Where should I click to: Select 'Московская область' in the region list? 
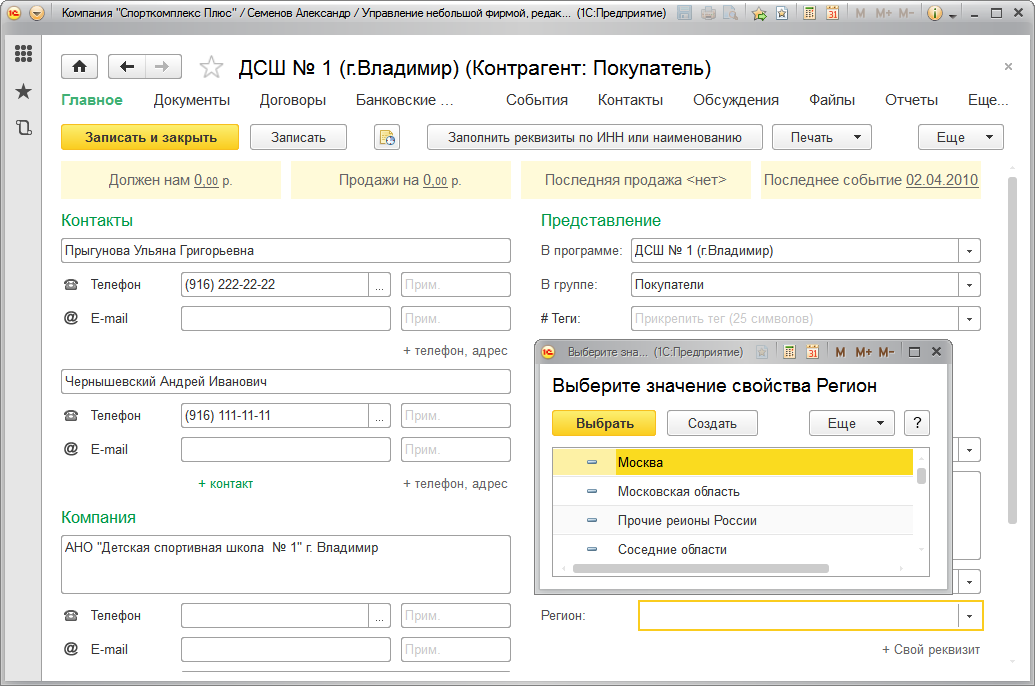coord(678,492)
